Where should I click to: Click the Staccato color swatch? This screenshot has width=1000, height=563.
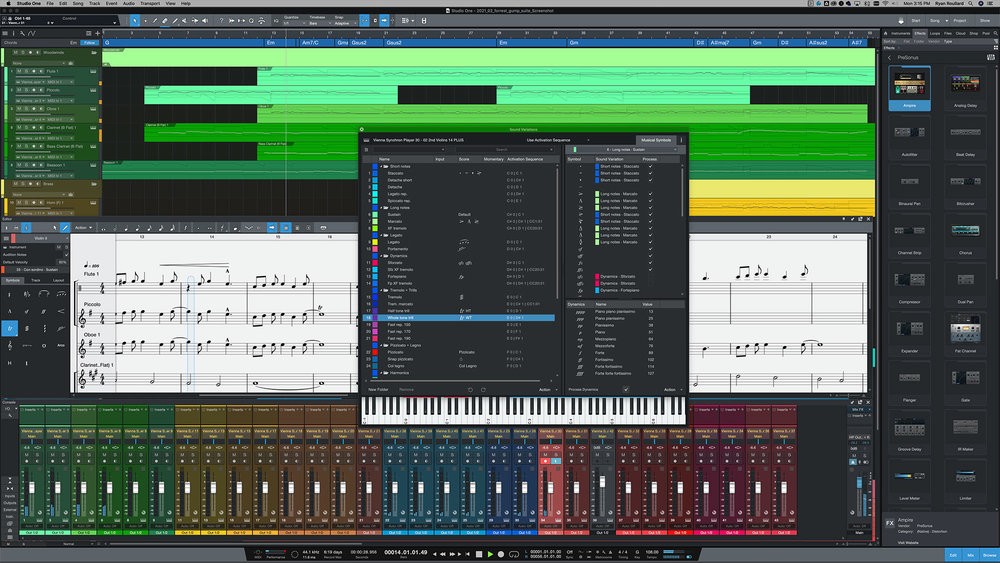[375, 173]
